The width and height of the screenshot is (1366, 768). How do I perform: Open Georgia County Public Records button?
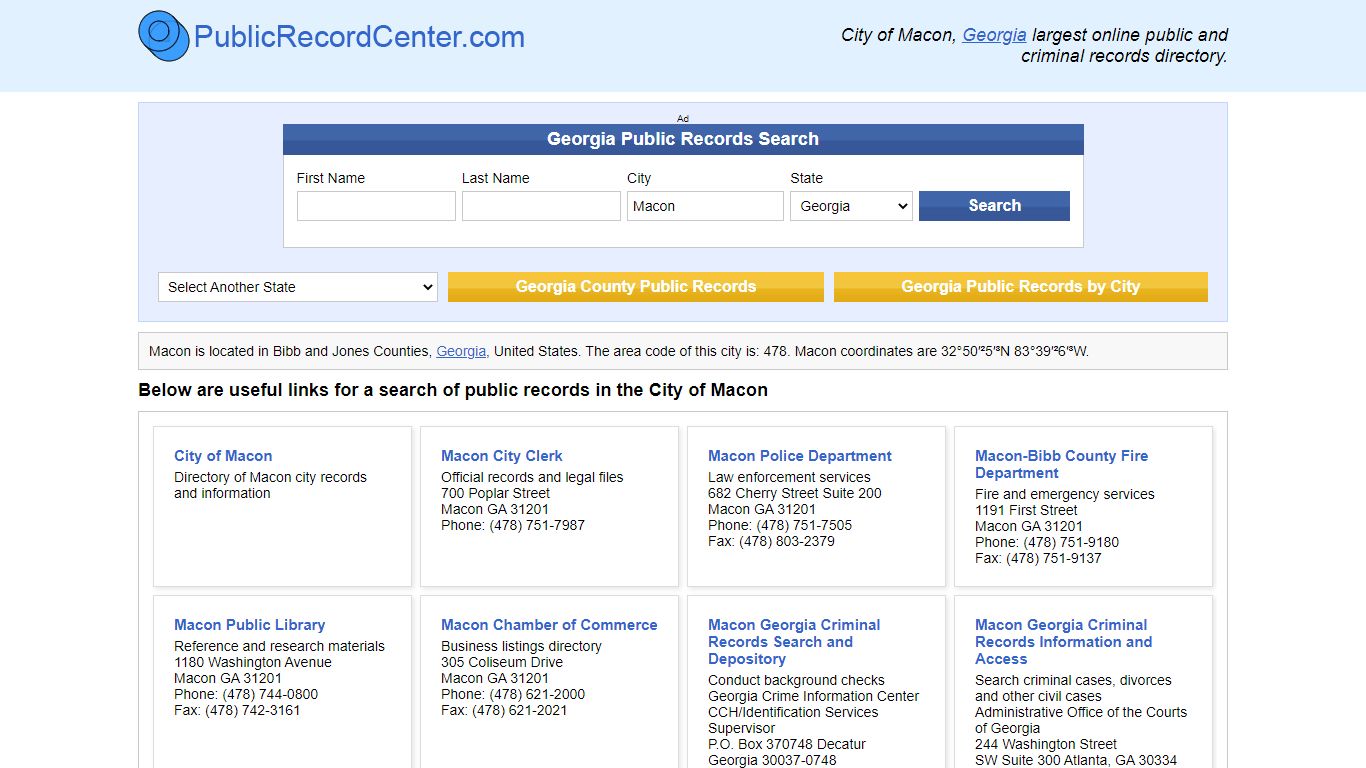(636, 287)
